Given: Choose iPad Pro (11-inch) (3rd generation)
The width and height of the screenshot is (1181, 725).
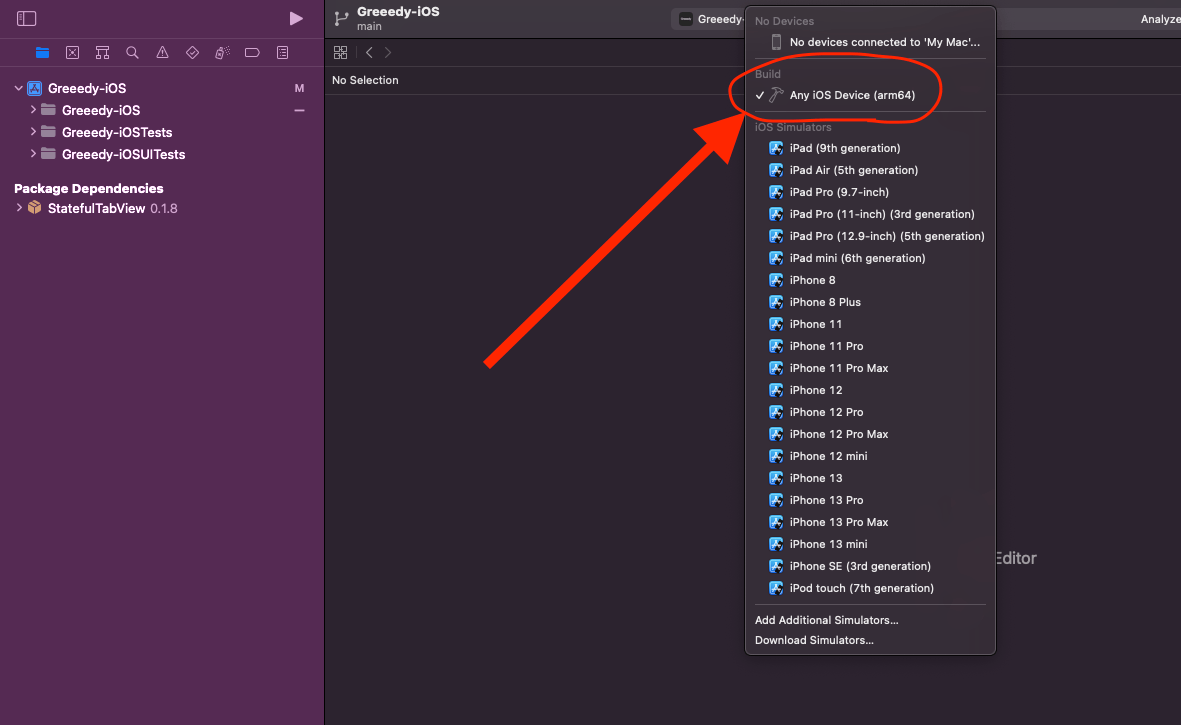Looking at the screenshot, I should 870,214.
